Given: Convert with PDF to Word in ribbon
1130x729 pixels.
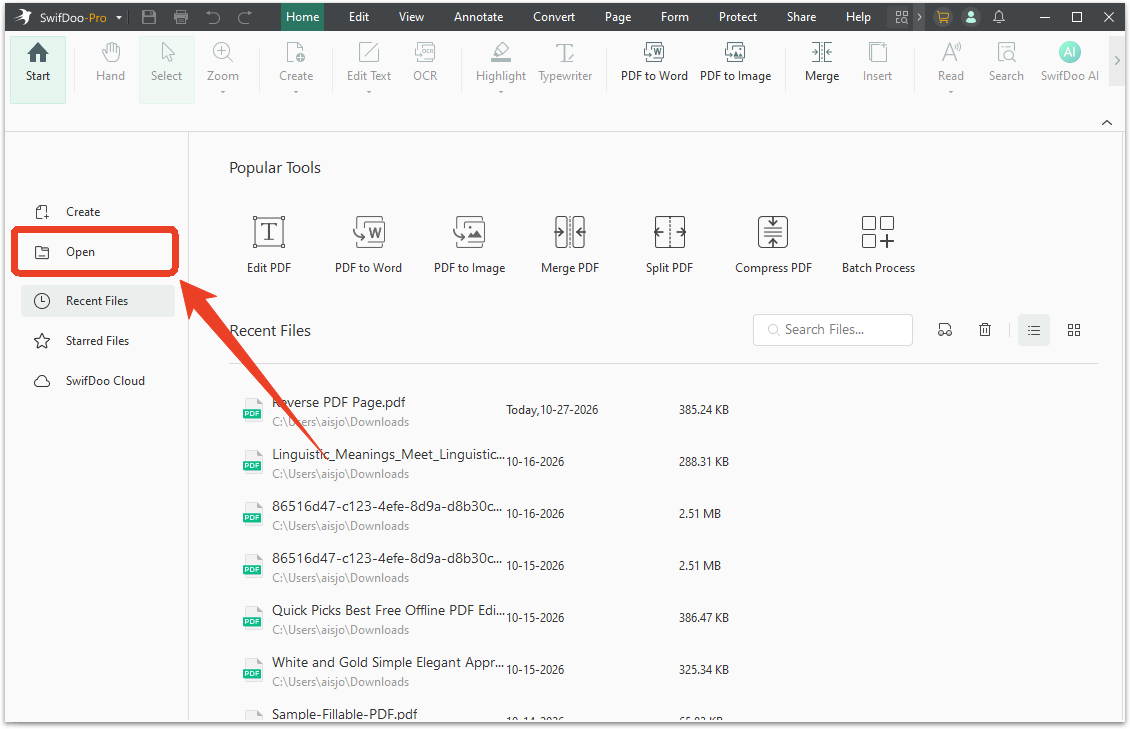Looking at the screenshot, I should pyautogui.click(x=654, y=62).
